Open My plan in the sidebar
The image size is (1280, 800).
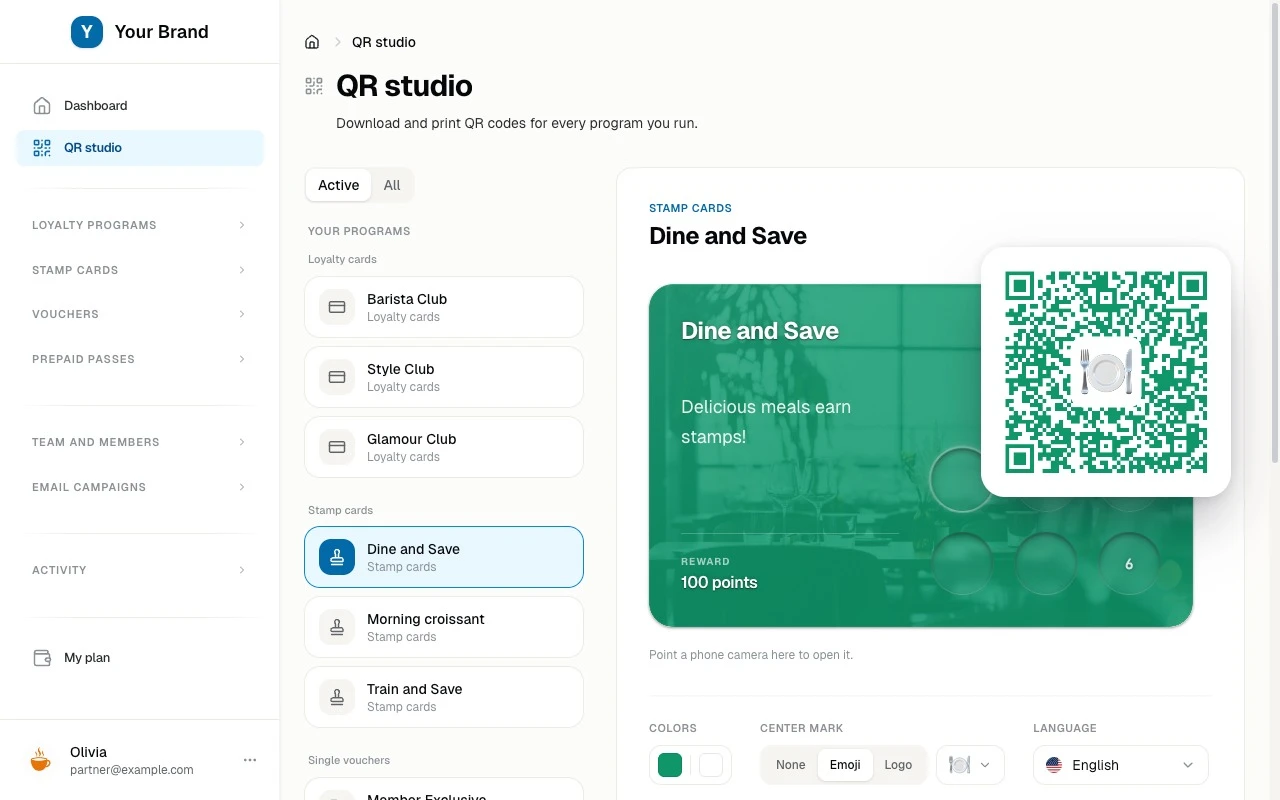(140, 658)
